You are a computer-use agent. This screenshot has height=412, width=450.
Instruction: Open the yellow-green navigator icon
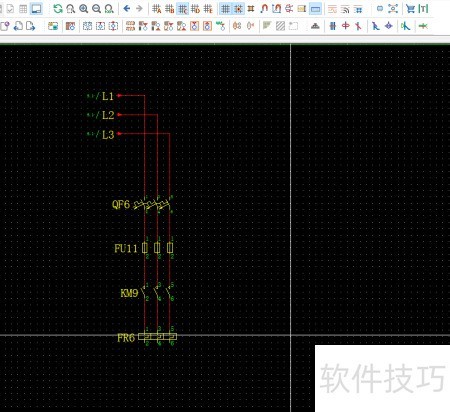pyautogui.click(x=53, y=26)
